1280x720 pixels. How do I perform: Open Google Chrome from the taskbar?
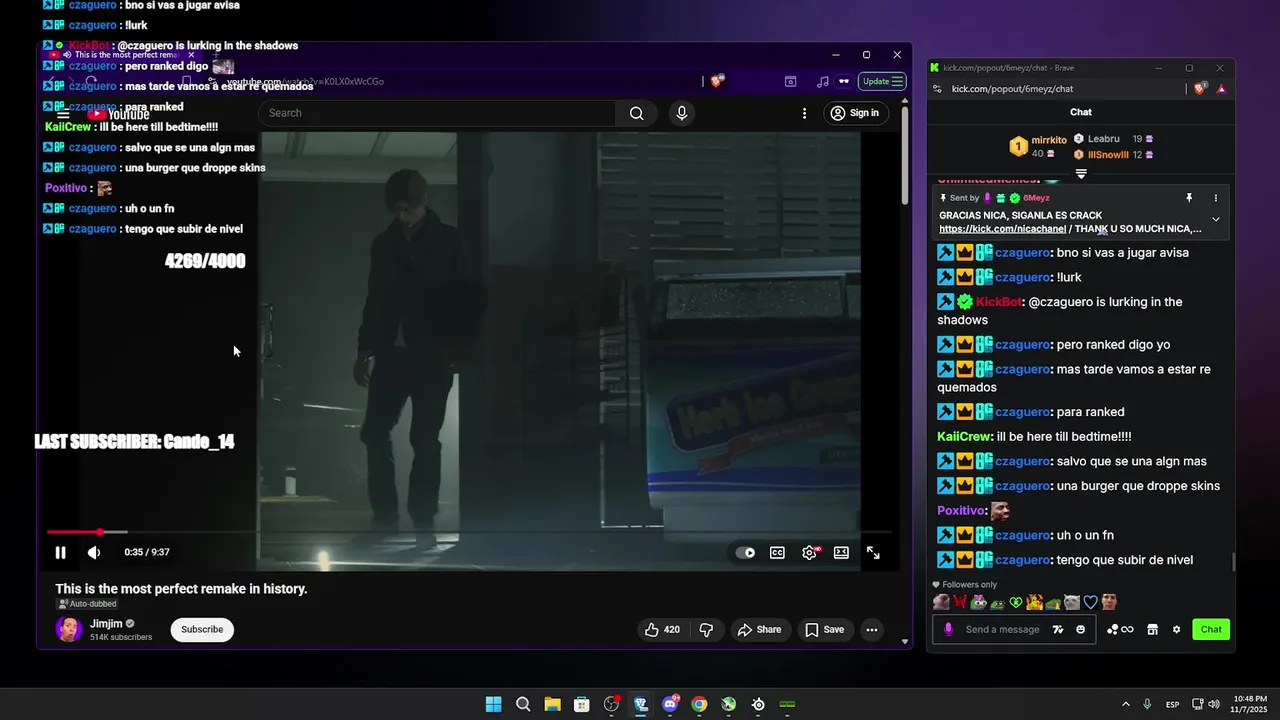click(x=699, y=704)
